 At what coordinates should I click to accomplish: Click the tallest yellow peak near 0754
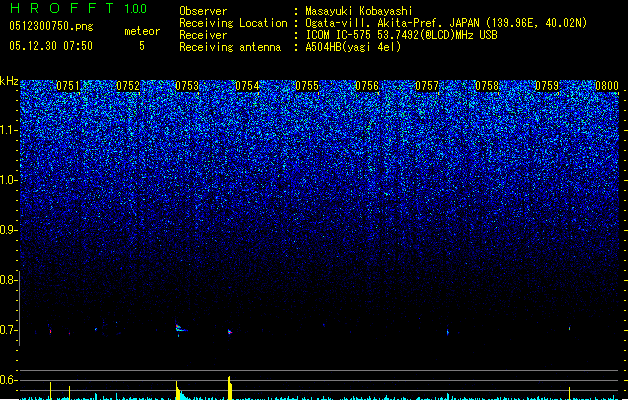pos(229,388)
